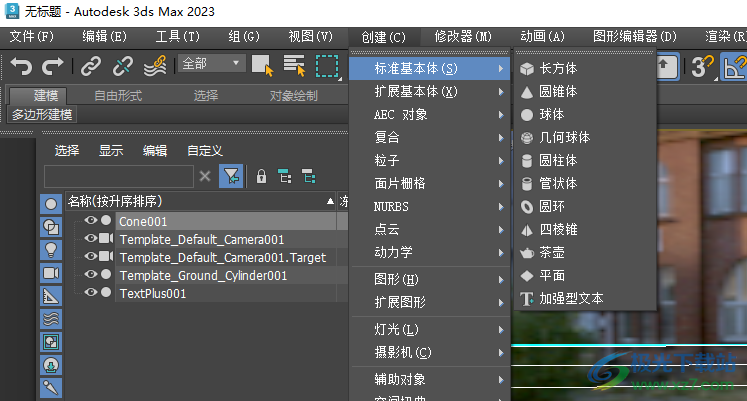This screenshot has height=401, width=747.
Task: Open scene explorer 自定义 menu
Action: 205,150
